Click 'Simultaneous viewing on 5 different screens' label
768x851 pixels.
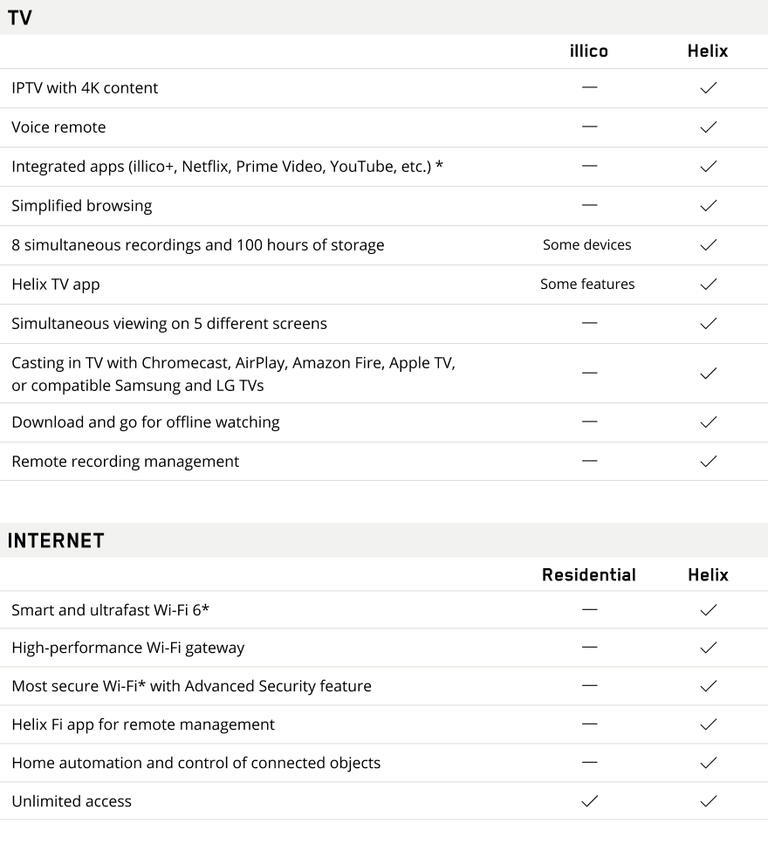pyautogui.click(x=169, y=323)
